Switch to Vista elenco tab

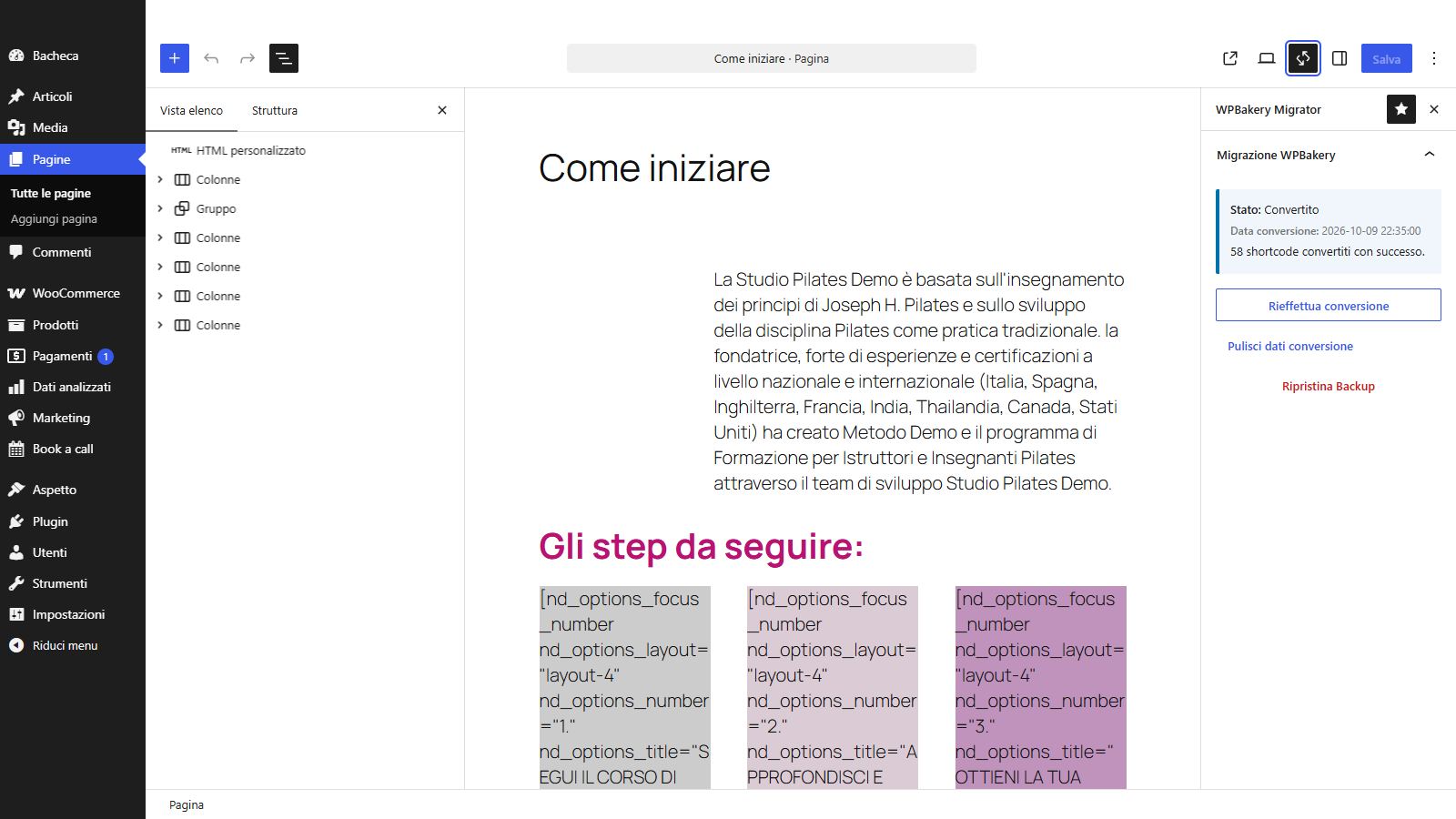(191, 110)
